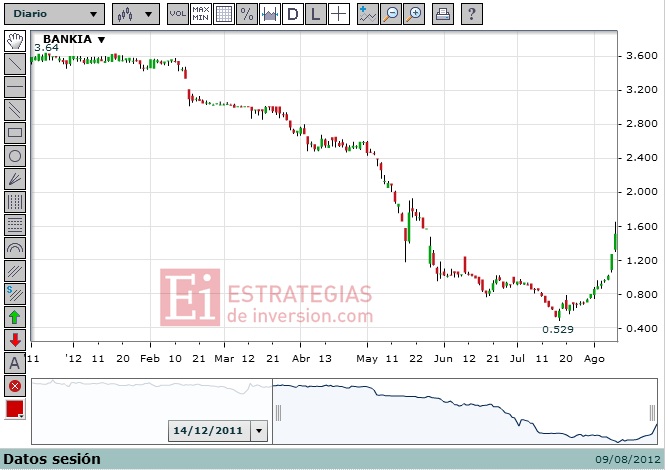Screen dimensions: 670x470
Task: Select the trend line drawing tool
Action: (15, 64)
